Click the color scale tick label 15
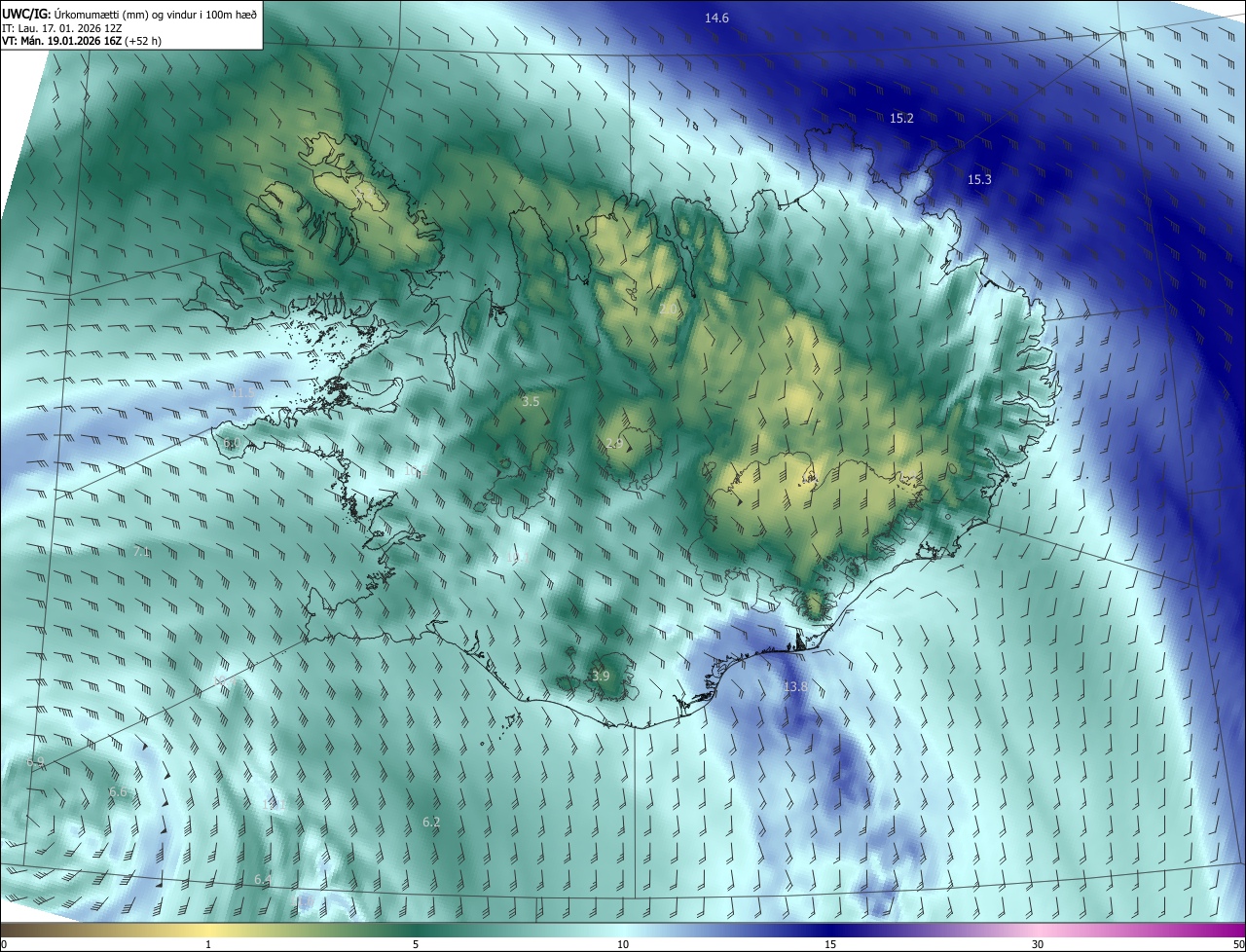The height and width of the screenshot is (952, 1246). coord(830,944)
